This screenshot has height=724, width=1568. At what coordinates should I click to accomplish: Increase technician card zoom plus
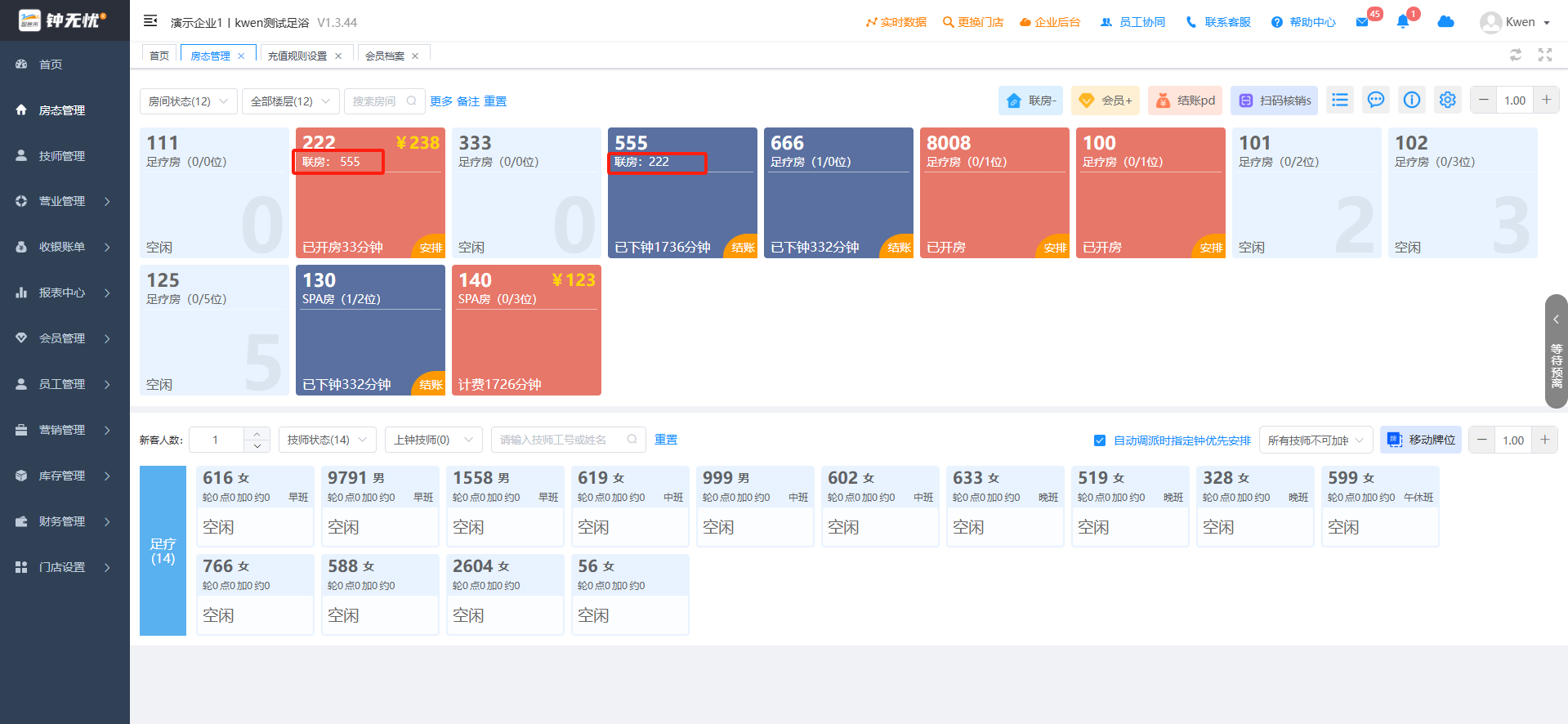1545,440
